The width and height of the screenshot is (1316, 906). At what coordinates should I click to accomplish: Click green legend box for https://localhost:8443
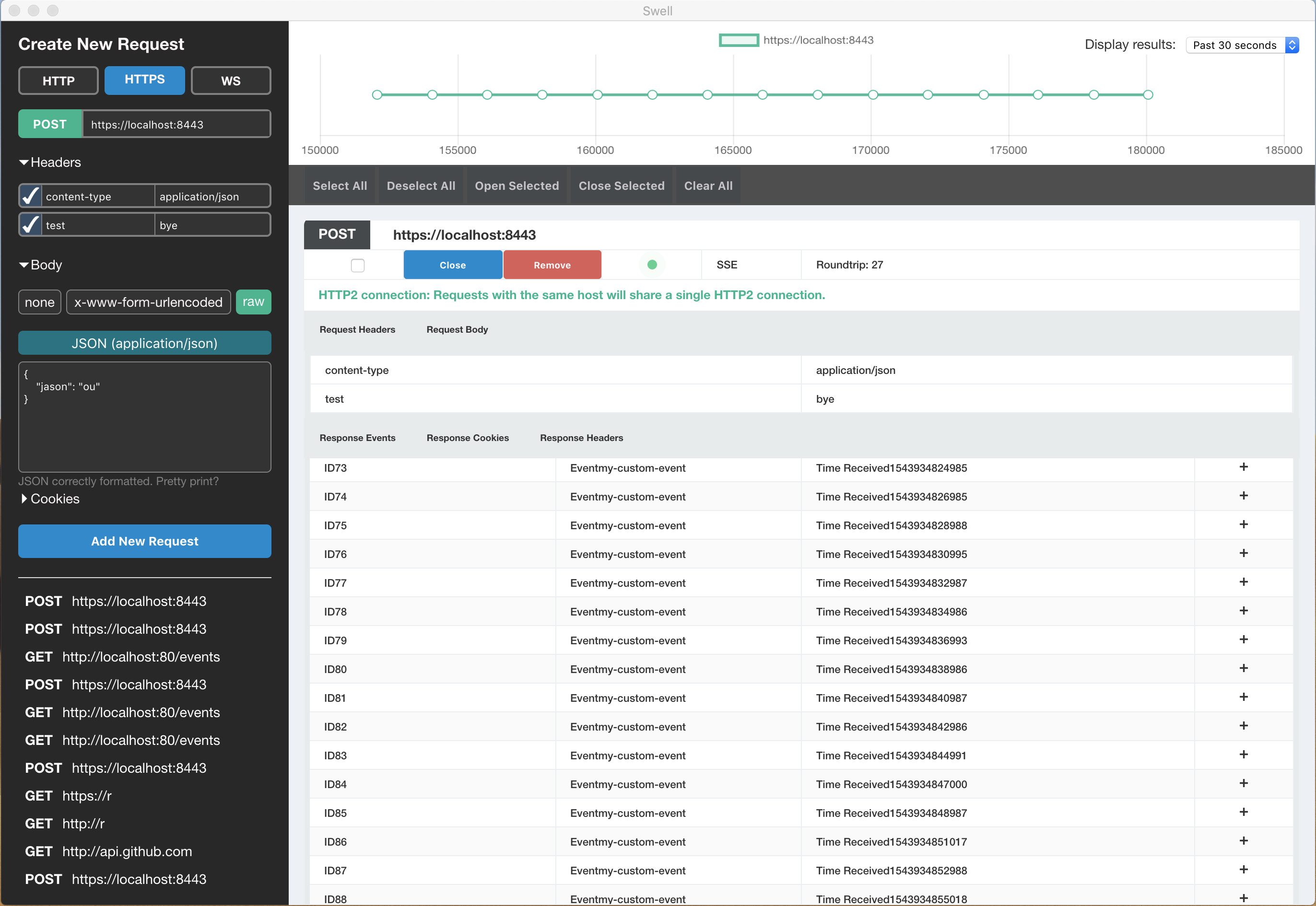click(739, 40)
